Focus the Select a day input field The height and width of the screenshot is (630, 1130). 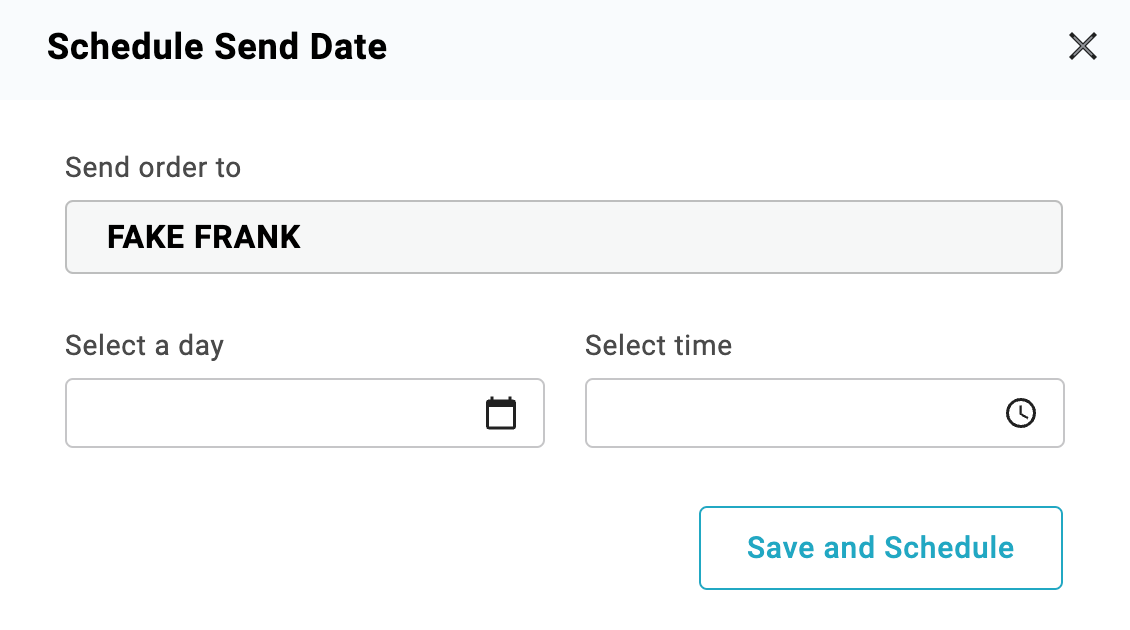(x=270, y=413)
